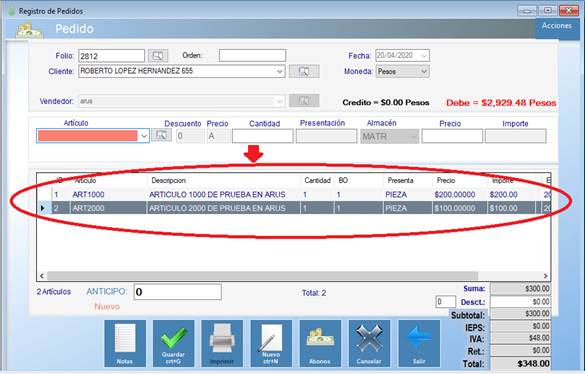Viewport: 585px width, 374px height.
Task: Open Abonos payments
Action: click(x=320, y=343)
